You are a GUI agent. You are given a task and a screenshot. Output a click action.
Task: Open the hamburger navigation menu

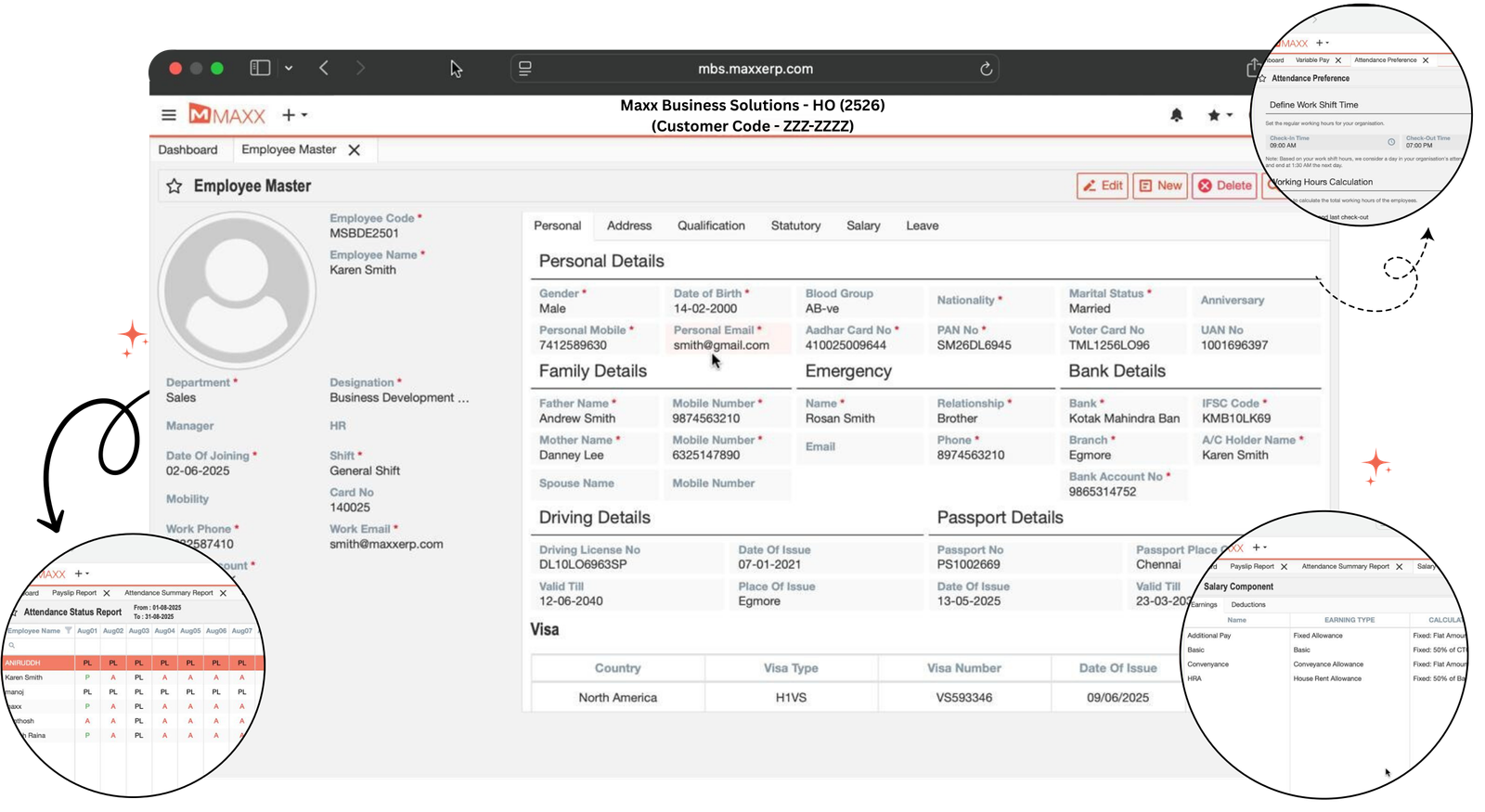(x=169, y=115)
